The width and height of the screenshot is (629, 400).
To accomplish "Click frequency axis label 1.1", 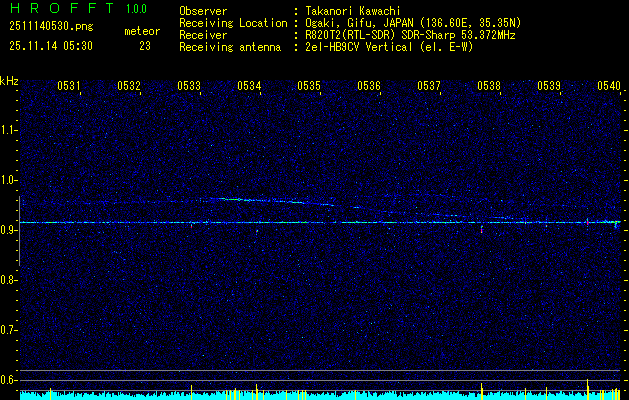I will (7, 130).
